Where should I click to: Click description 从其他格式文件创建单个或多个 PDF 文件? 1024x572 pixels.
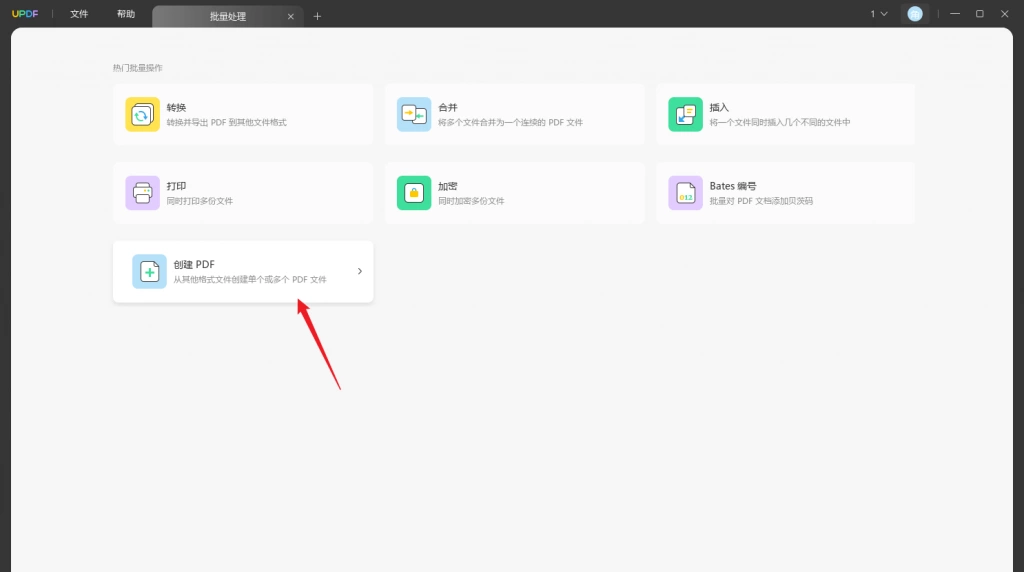[250, 279]
